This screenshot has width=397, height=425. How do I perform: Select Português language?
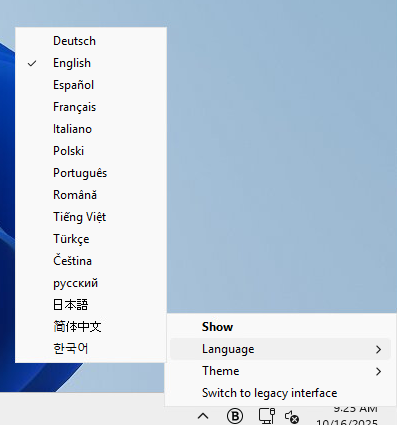tap(91, 173)
